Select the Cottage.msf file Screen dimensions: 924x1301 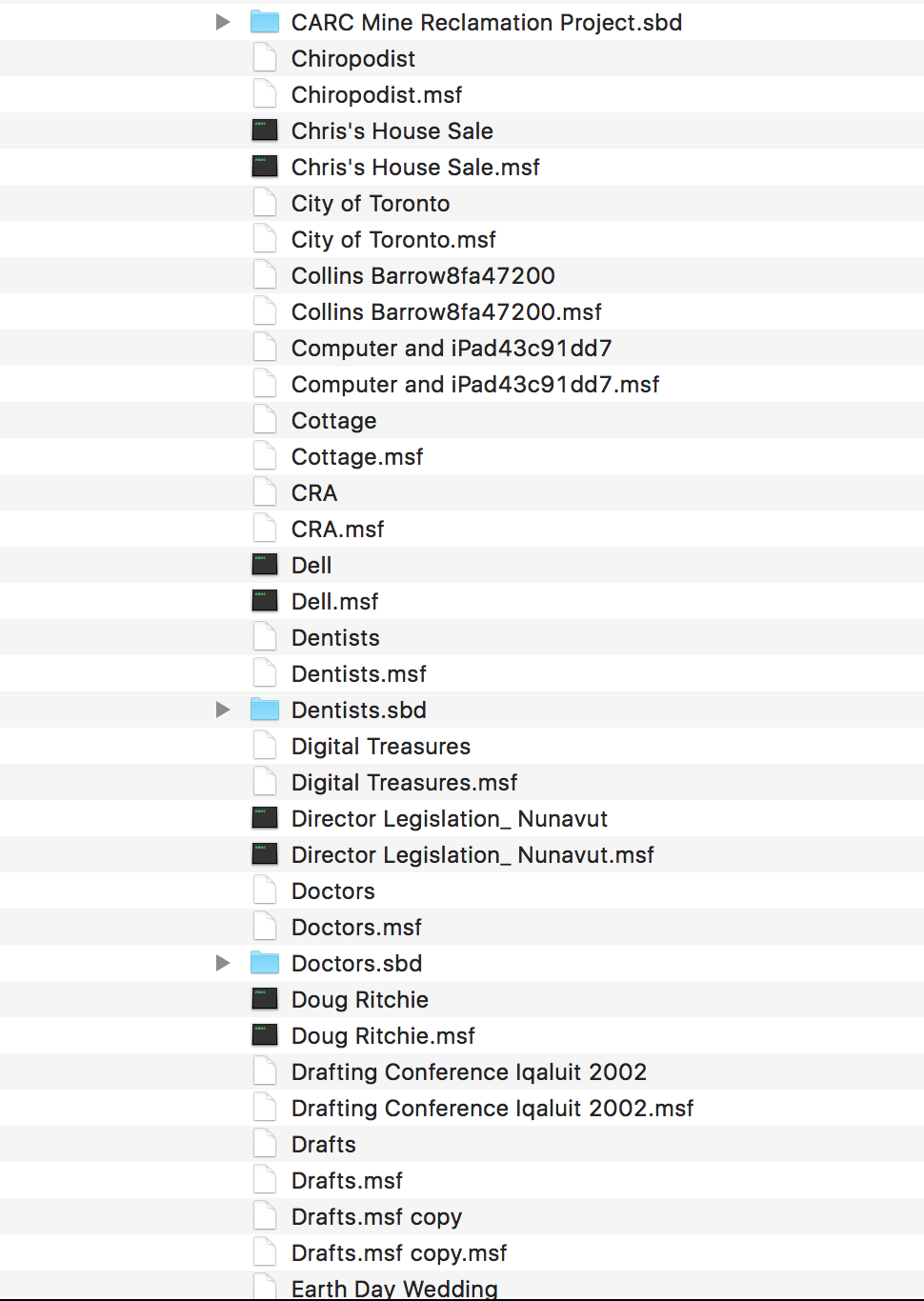(x=357, y=456)
